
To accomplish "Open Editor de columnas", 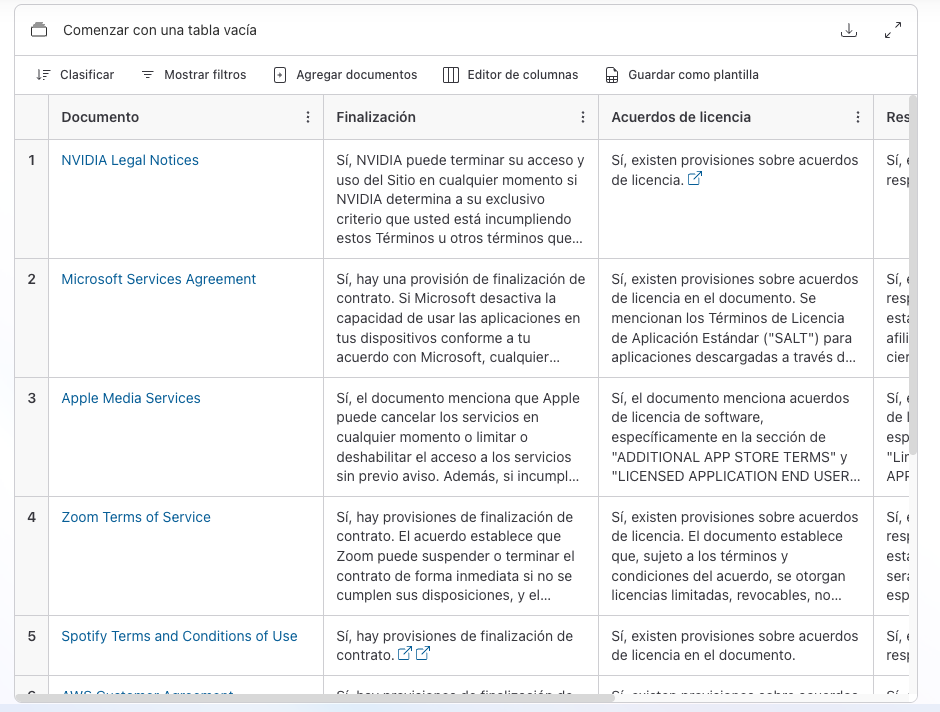I will point(511,75).
